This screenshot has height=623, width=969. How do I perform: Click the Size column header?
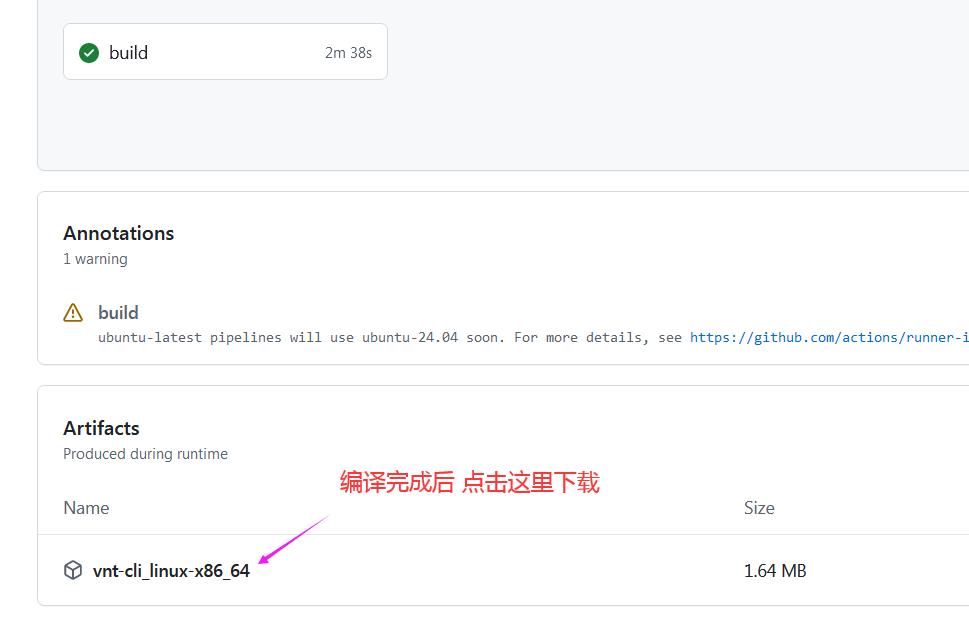click(759, 508)
